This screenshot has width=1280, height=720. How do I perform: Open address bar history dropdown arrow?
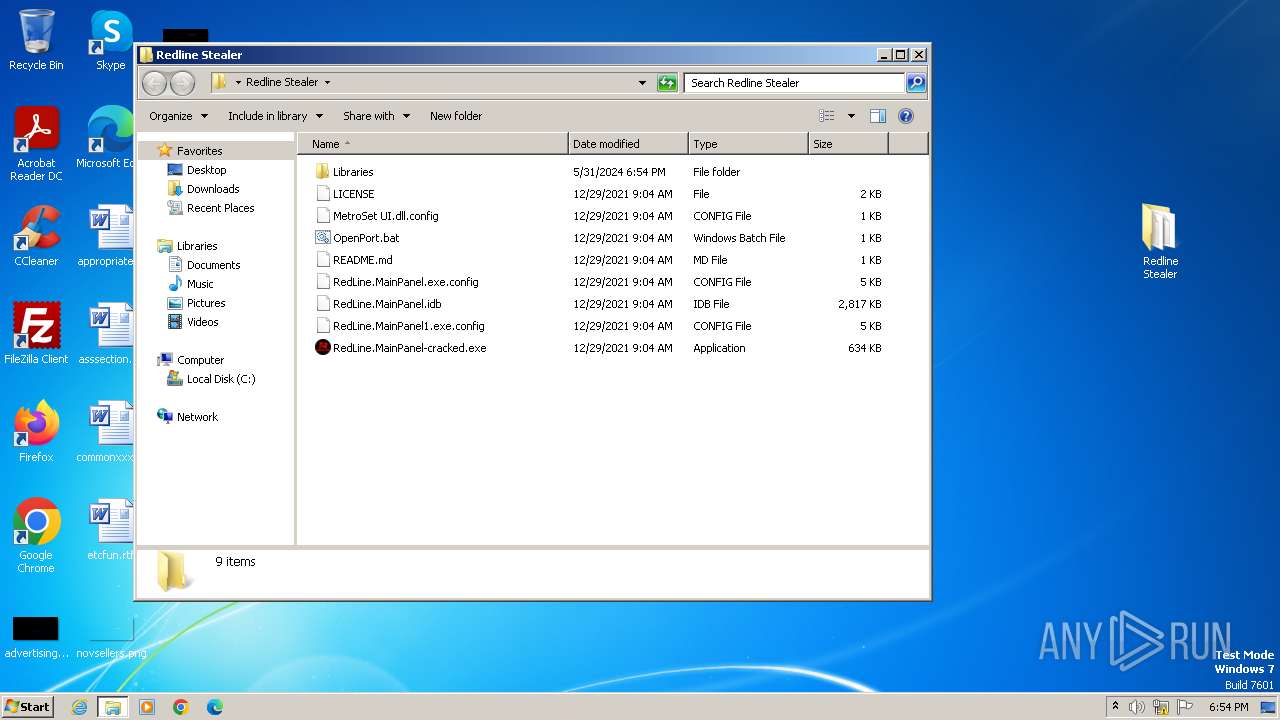(642, 83)
